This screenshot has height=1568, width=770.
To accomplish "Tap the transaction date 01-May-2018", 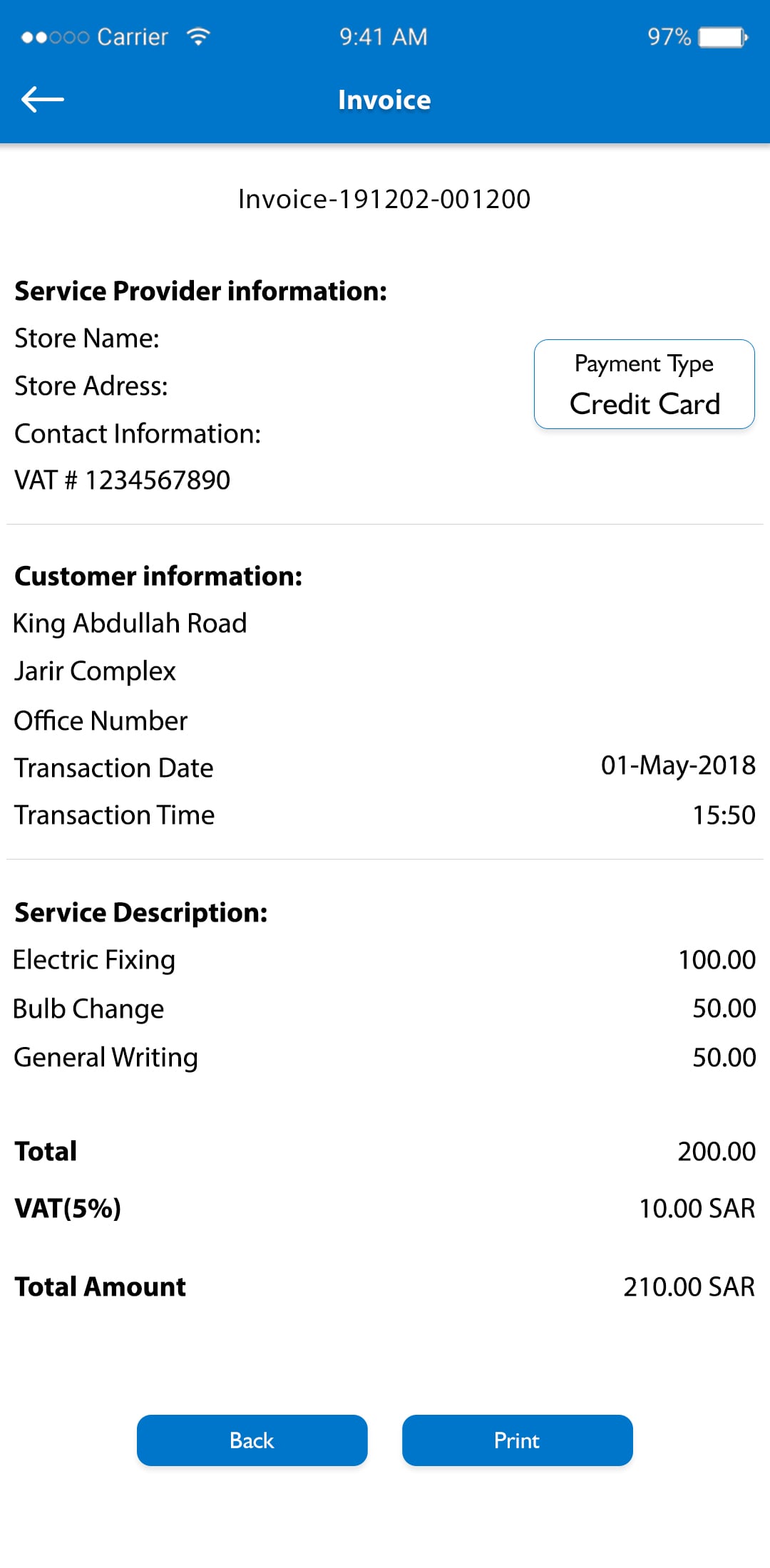I will pos(677,765).
